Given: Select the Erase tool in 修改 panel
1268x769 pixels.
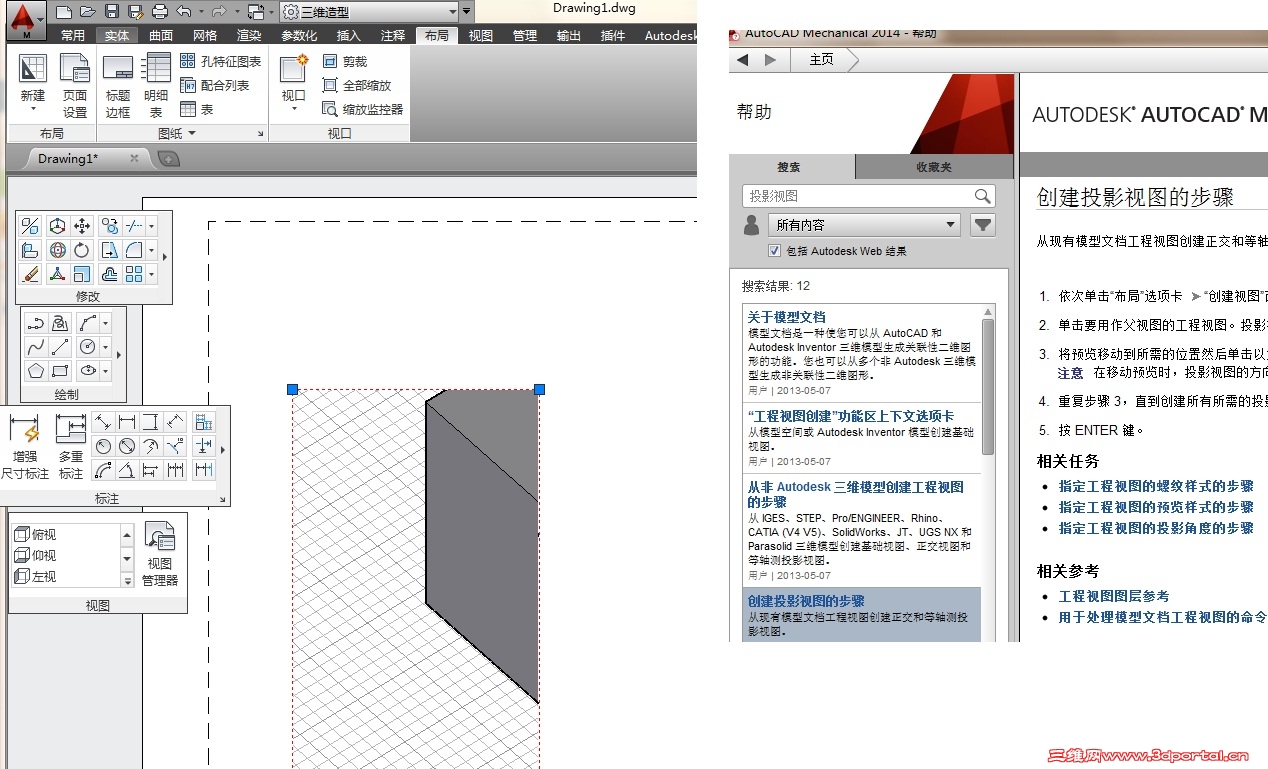Looking at the screenshot, I should coord(31,274).
